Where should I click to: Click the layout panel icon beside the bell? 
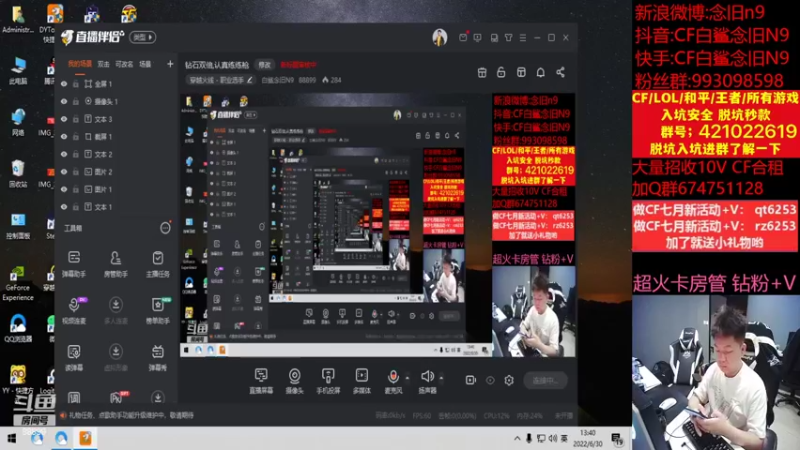521,72
